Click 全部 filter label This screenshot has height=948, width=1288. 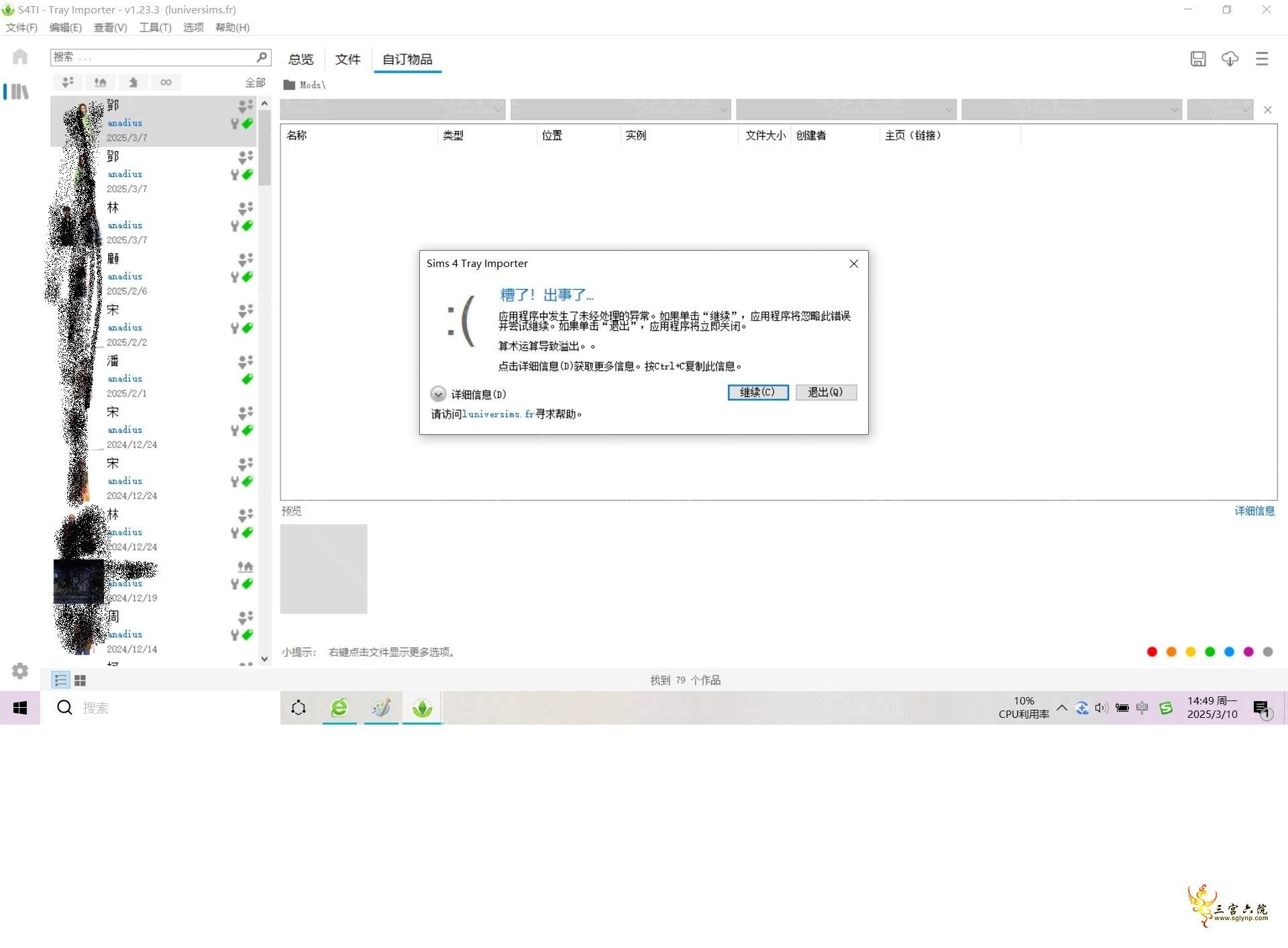[x=255, y=83]
